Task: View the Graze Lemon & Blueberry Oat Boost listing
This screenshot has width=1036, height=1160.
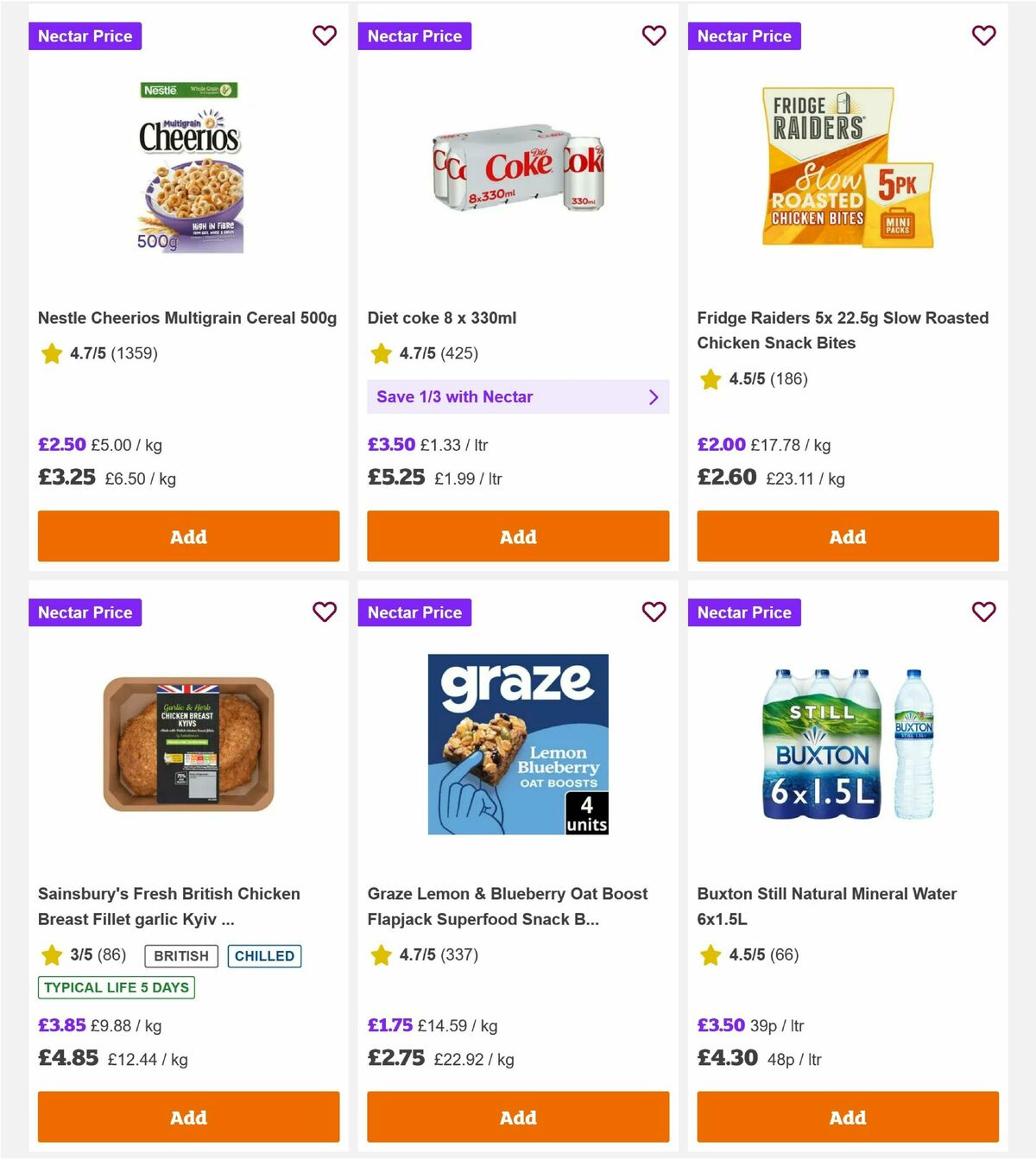Action: (x=508, y=906)
